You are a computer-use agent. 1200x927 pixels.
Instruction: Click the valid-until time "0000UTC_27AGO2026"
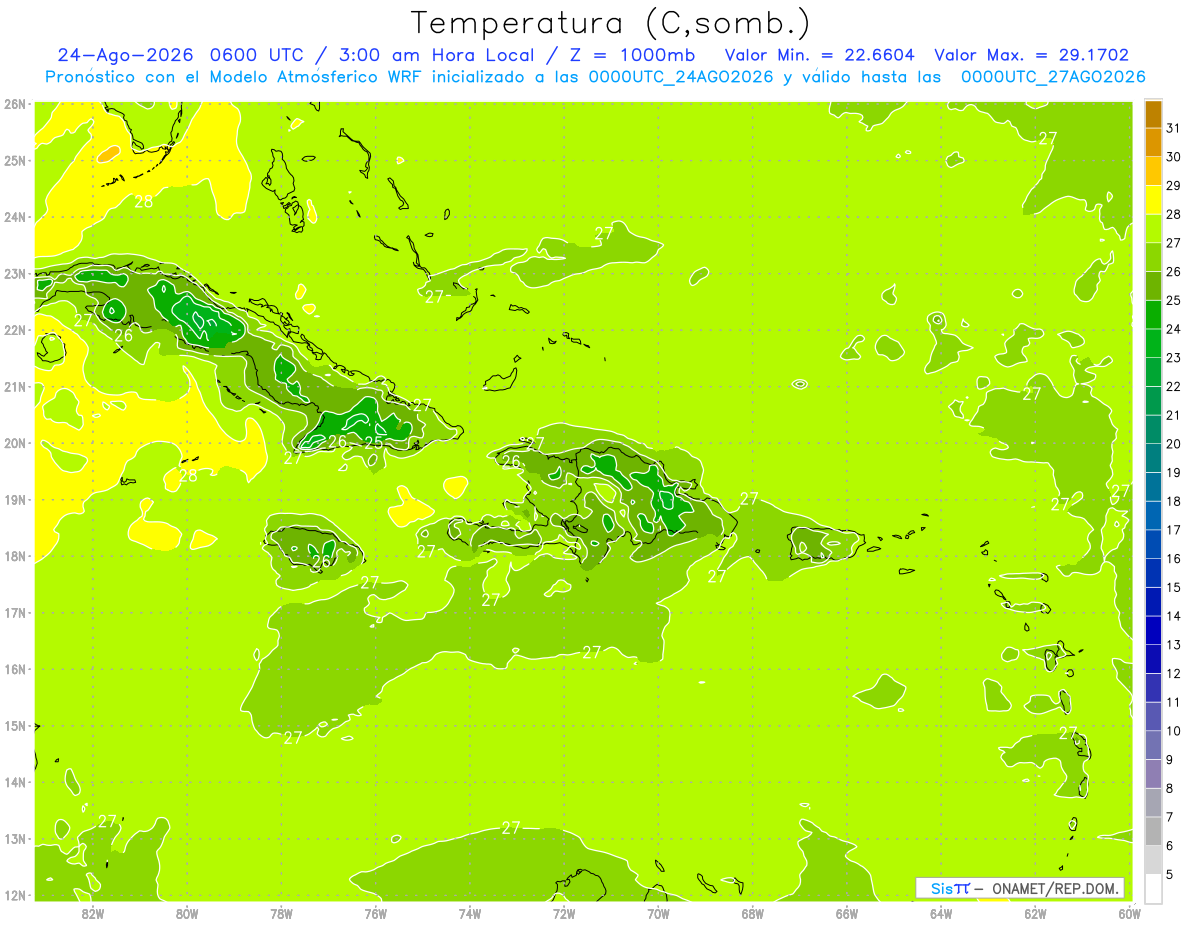1053,77
